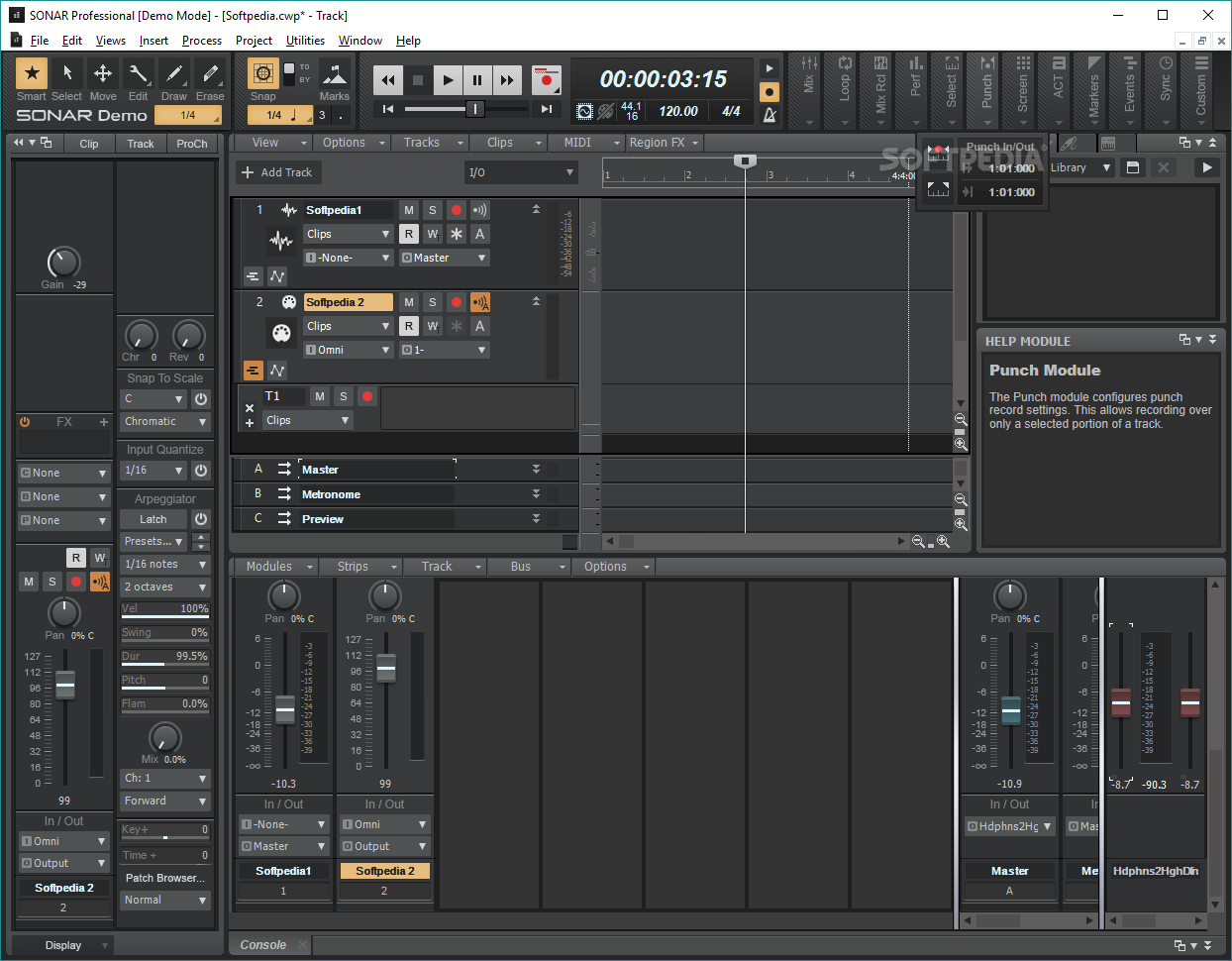Image resolution: width=1232 pixels, height=961 pixels.
Task: Open the Markers module
Action: point(1093,91)
